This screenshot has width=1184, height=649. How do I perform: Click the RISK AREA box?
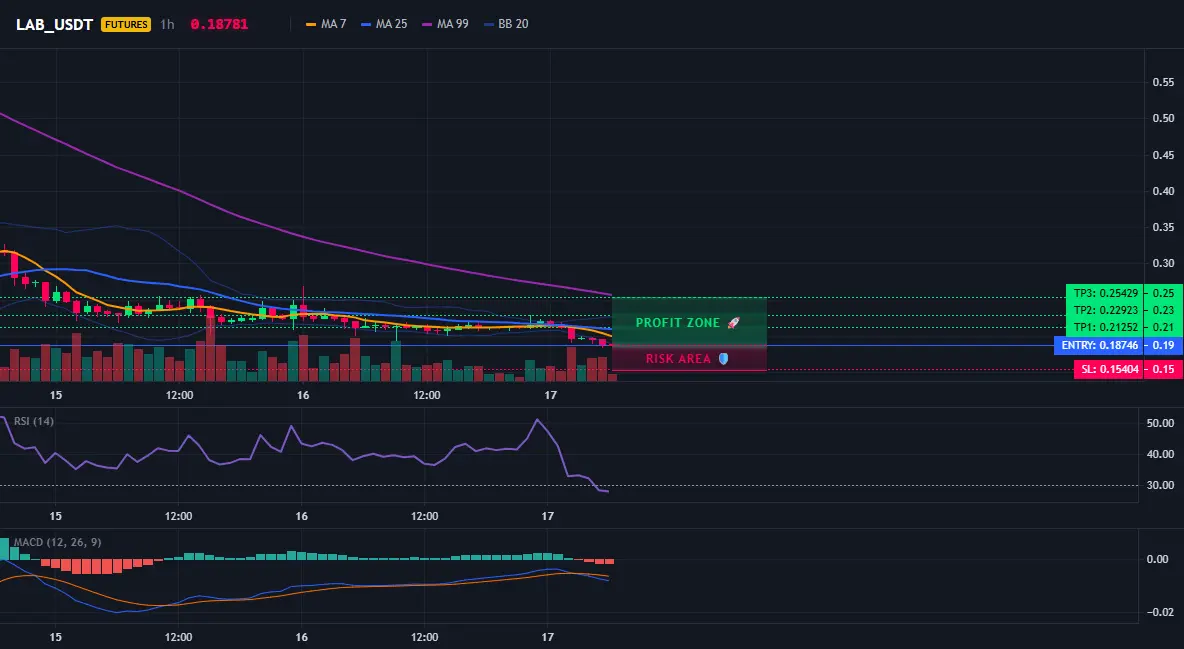coord(689,358)
